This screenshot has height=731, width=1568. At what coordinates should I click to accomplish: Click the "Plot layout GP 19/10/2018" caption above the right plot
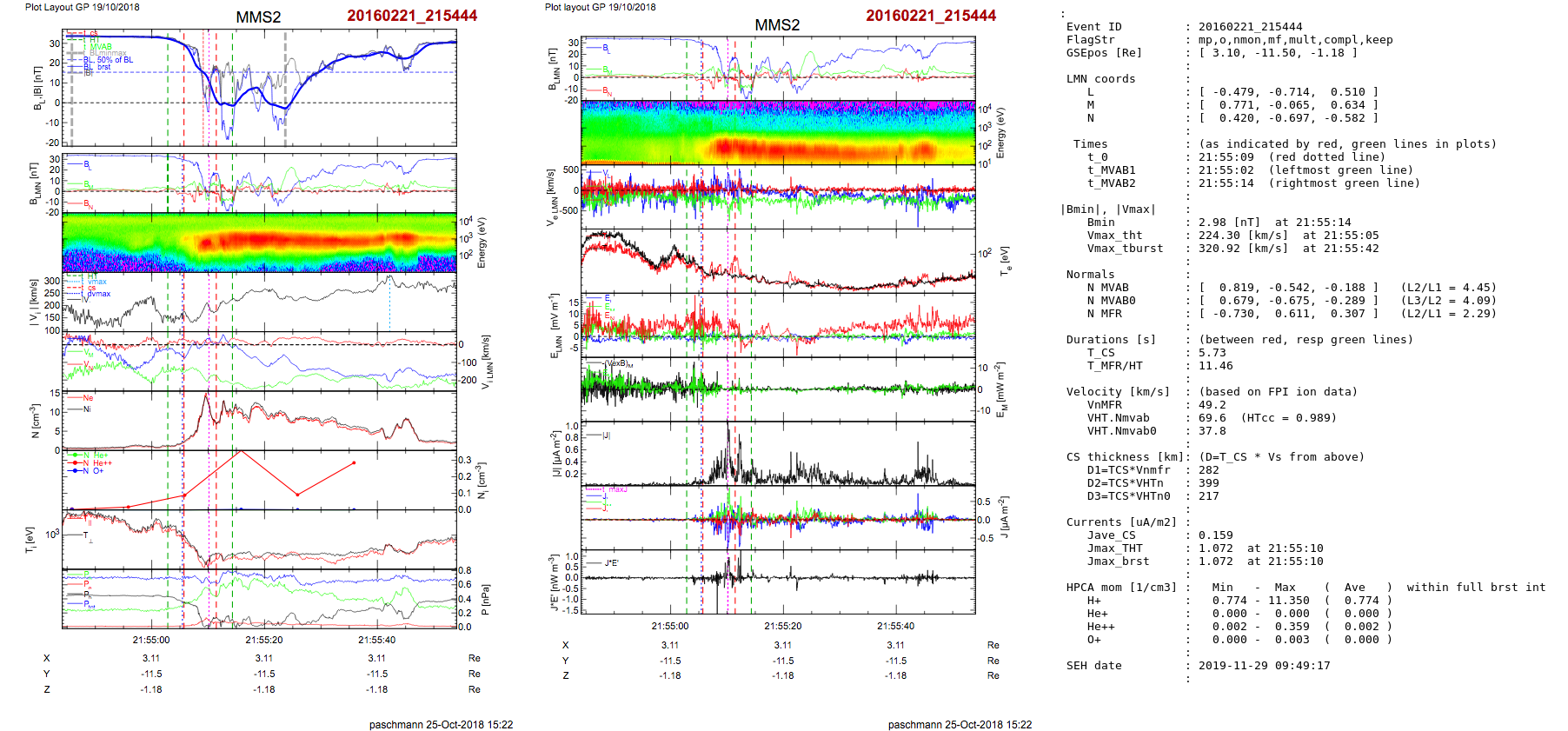[601, 7]
